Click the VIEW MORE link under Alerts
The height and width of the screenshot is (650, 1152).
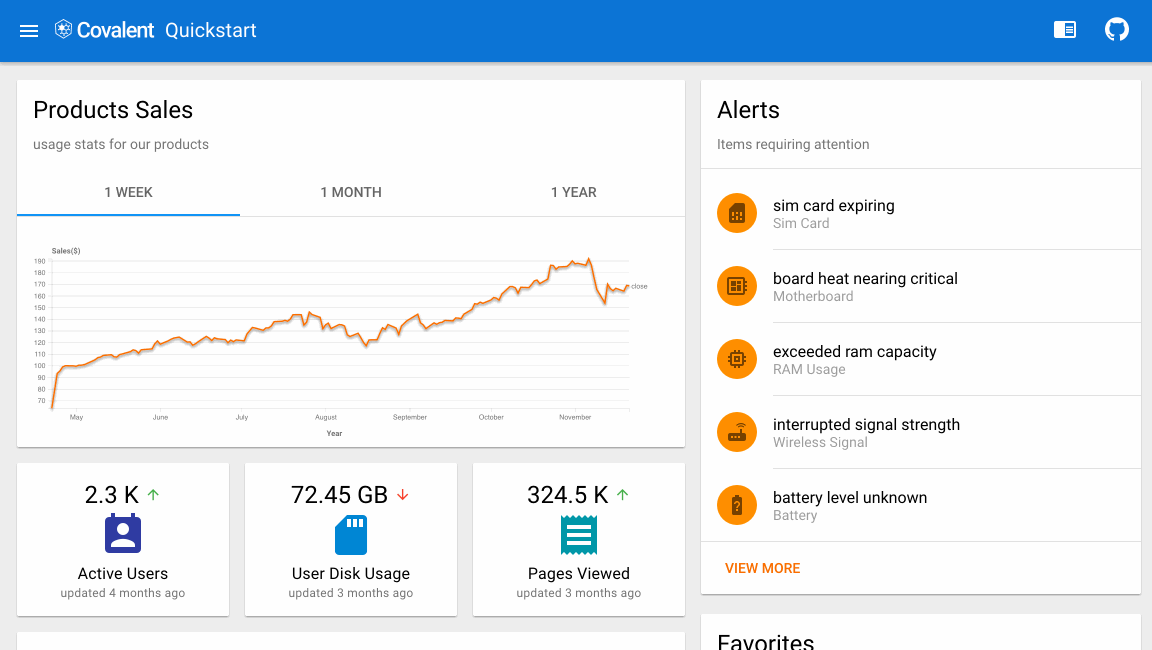(x=762, y=568)
